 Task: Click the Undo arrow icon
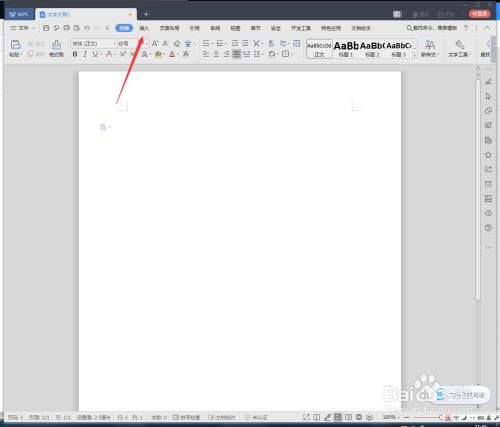point(87,28)
